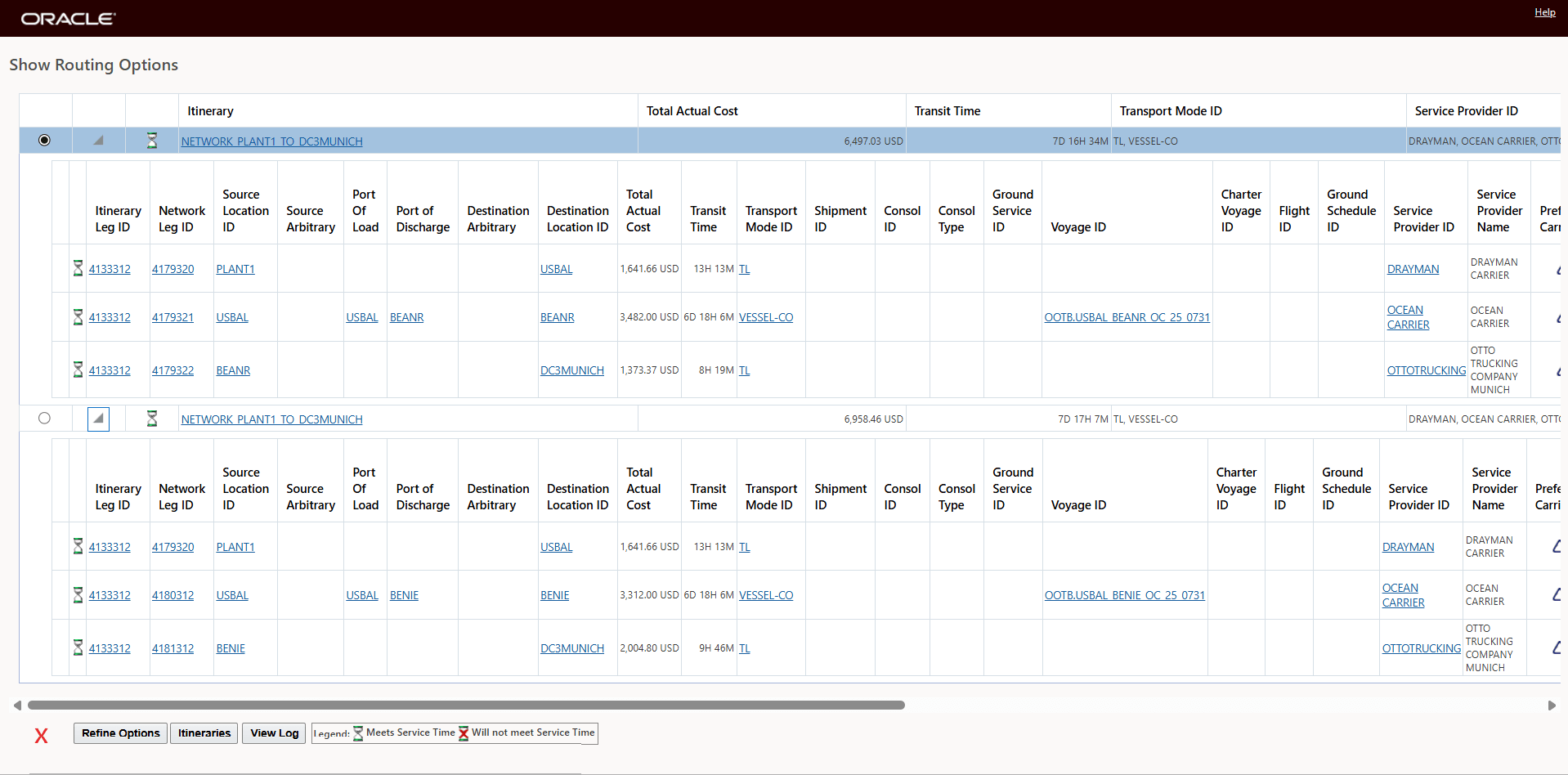Open the Help link
This screenshot has height=775, width=1568.
(1544, 11)
